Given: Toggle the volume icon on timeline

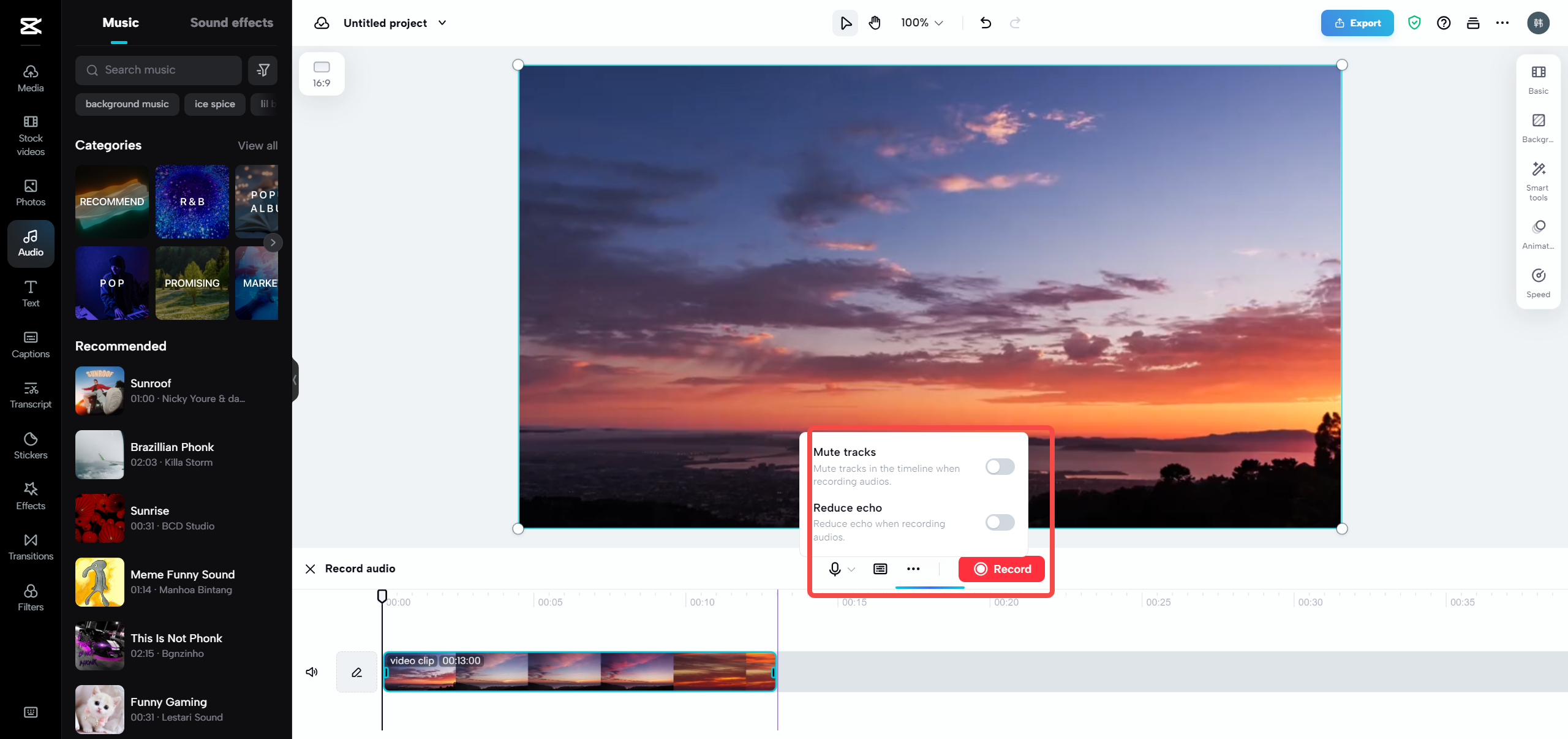Looking at the screenshot, I should point(312,672).
